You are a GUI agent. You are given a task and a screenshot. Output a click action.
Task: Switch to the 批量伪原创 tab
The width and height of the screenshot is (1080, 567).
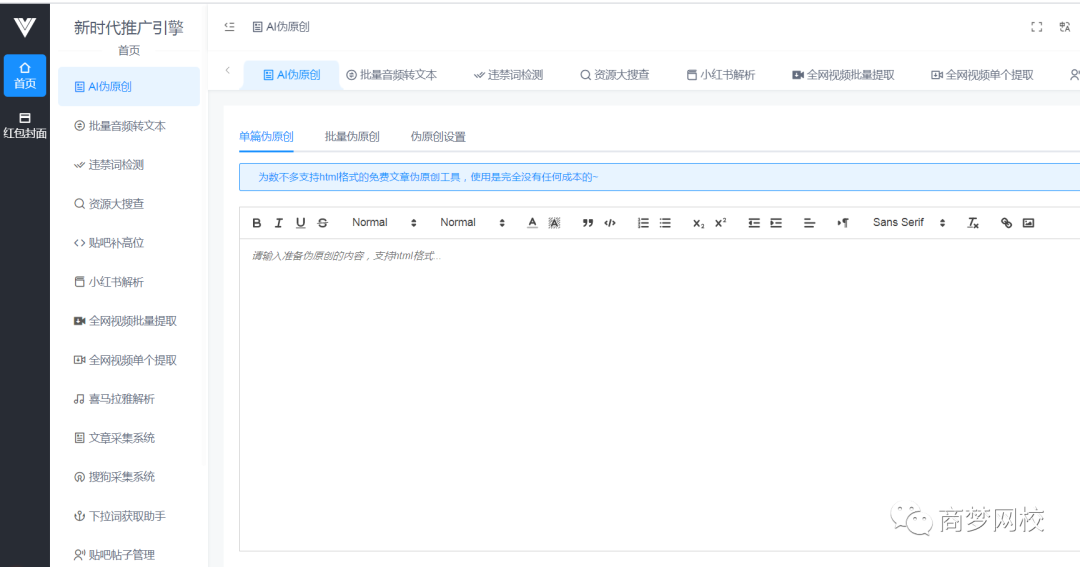click(x=352, y=136)
